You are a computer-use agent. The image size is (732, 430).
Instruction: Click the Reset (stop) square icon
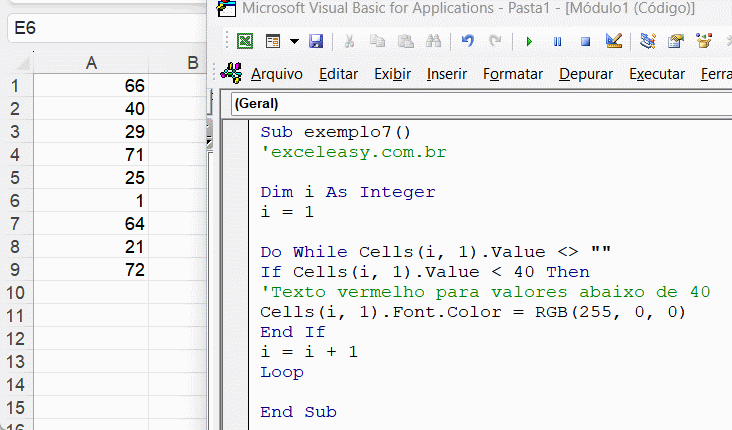click(x=586, y=41)
